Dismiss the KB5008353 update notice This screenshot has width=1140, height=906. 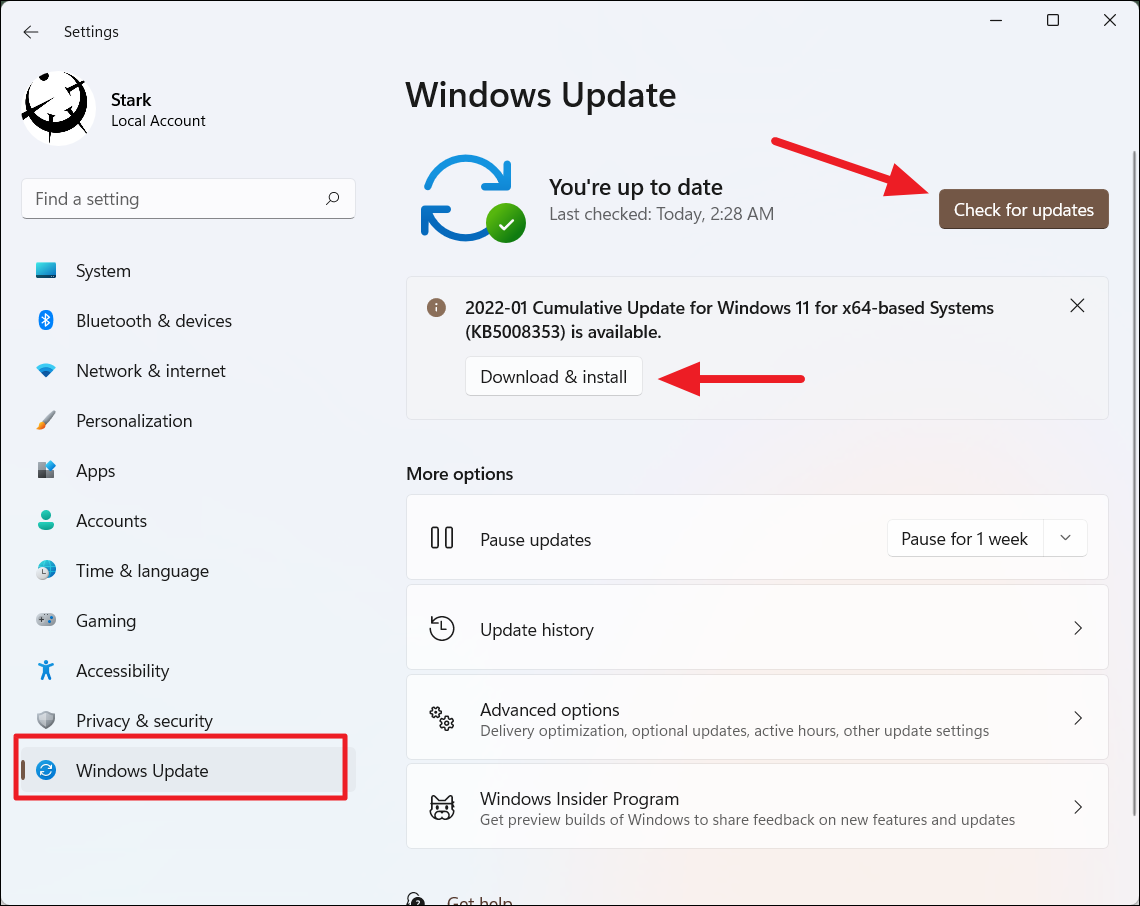coord(1077,305)
